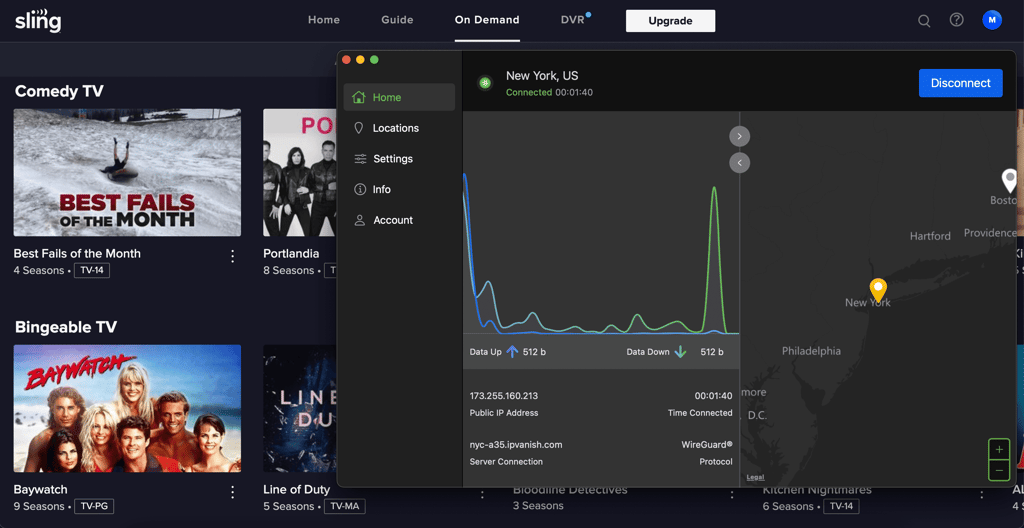Click the Hartford label on the map
1024x528 pixels.
930,236
